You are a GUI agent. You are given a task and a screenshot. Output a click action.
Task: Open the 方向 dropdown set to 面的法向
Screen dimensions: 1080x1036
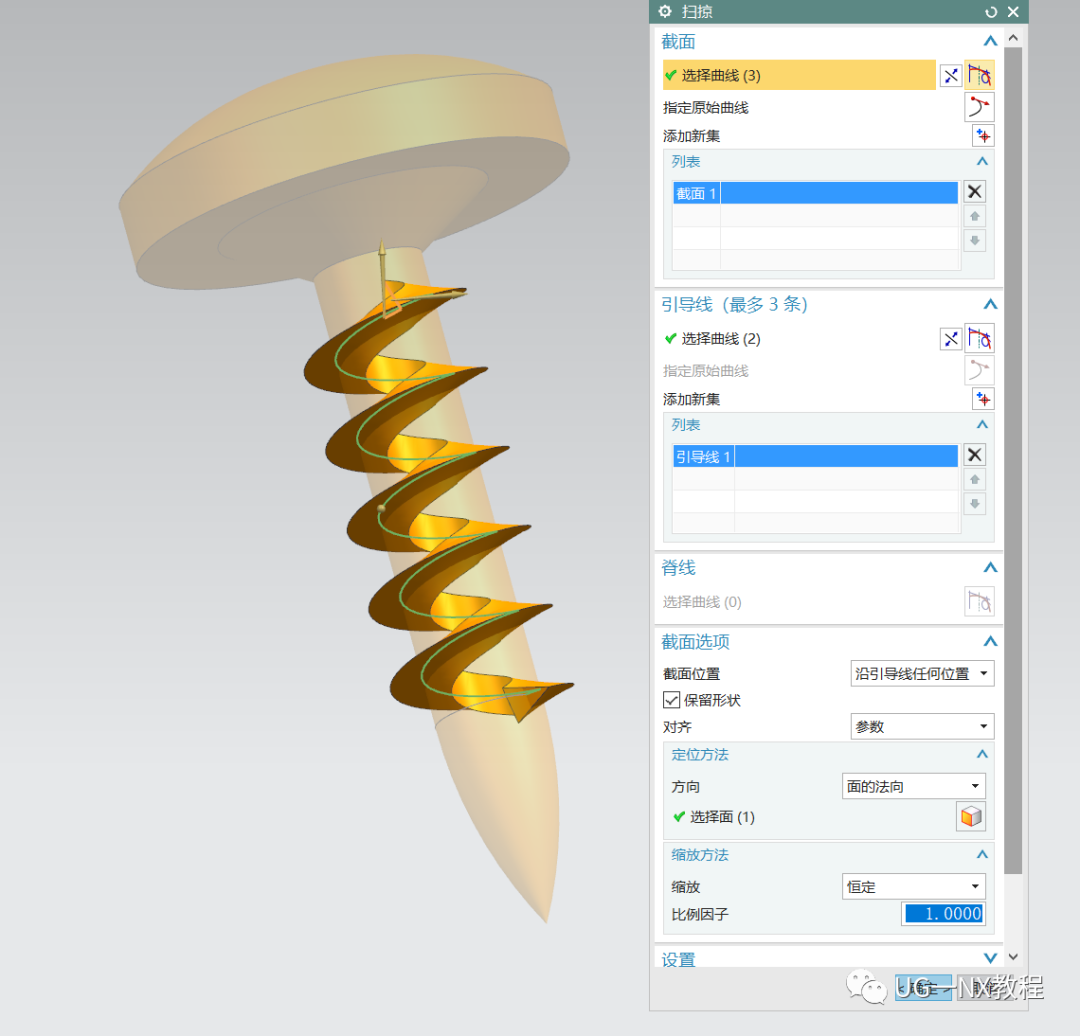pos(913,786)
